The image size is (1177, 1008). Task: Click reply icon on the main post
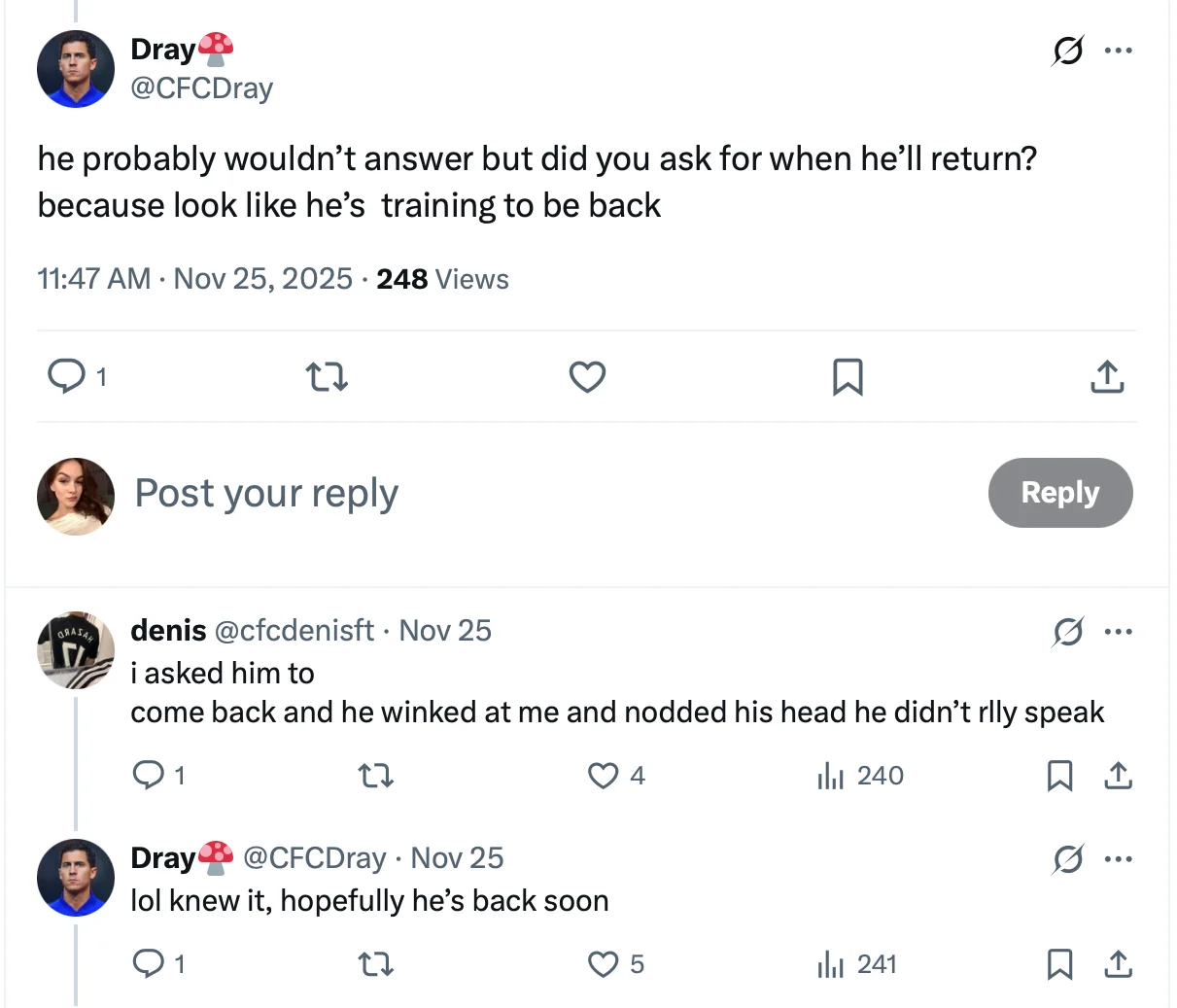pyautogui.click(x=66, y=376)
